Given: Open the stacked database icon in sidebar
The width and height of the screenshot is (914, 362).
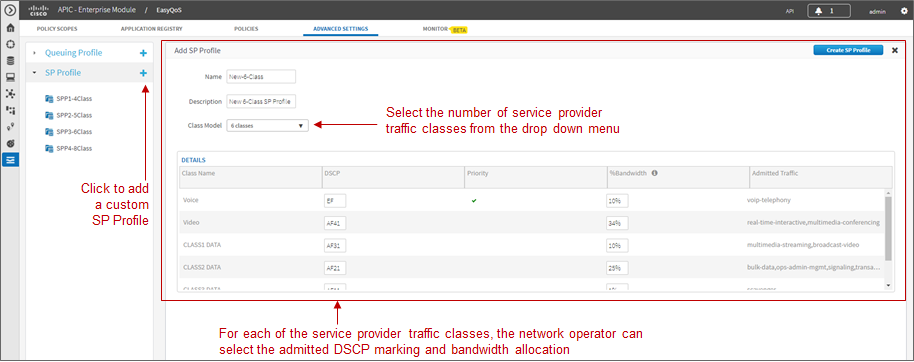Looking at the screenshot, I should click(x=10, y=61).
